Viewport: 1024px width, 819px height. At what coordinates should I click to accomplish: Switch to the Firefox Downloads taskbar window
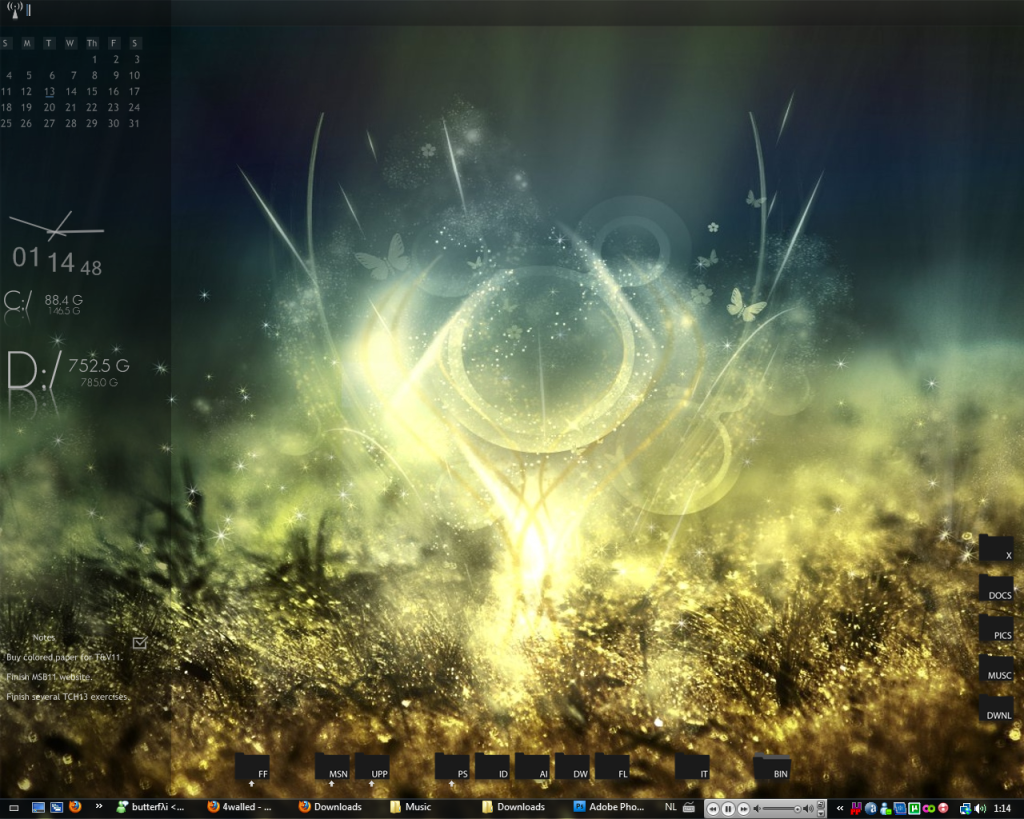(x=331, y=807)
